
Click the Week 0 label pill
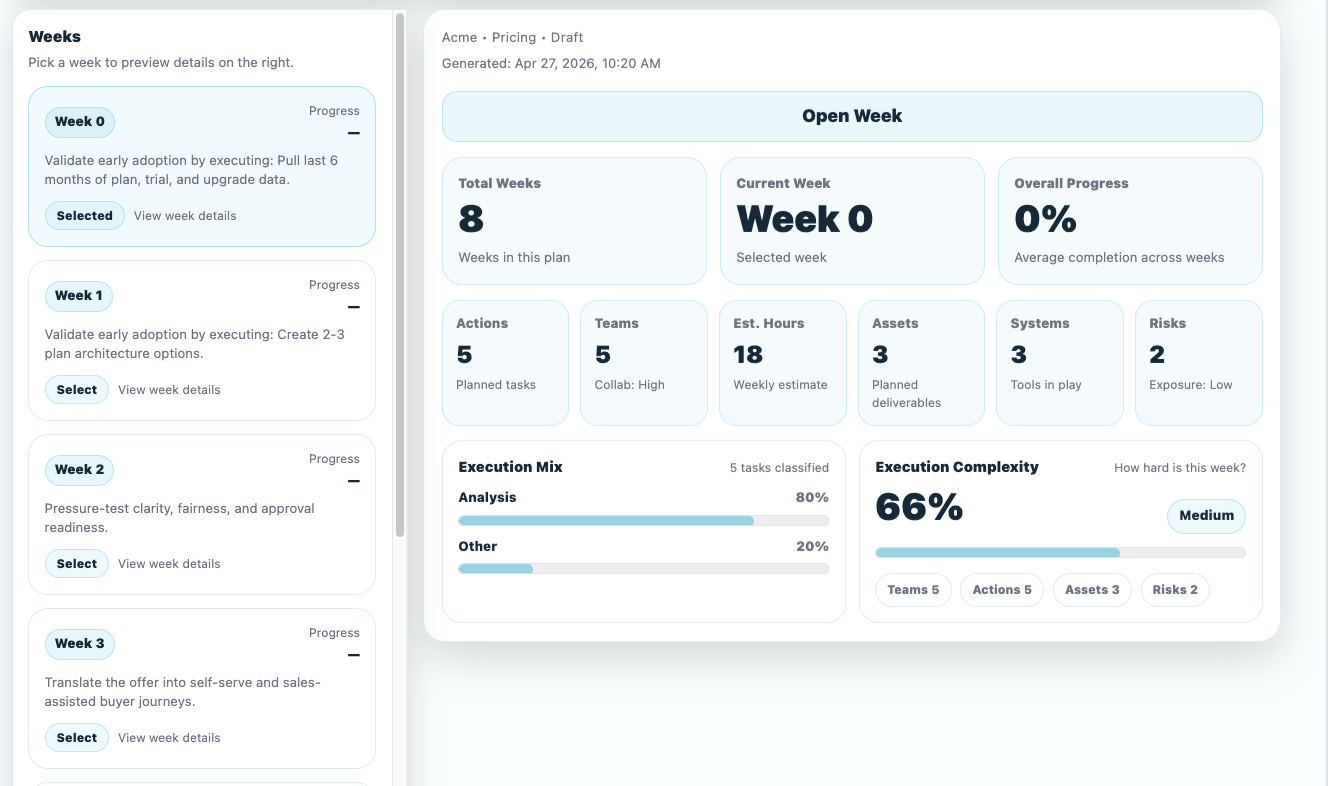[x=80, y=122]
